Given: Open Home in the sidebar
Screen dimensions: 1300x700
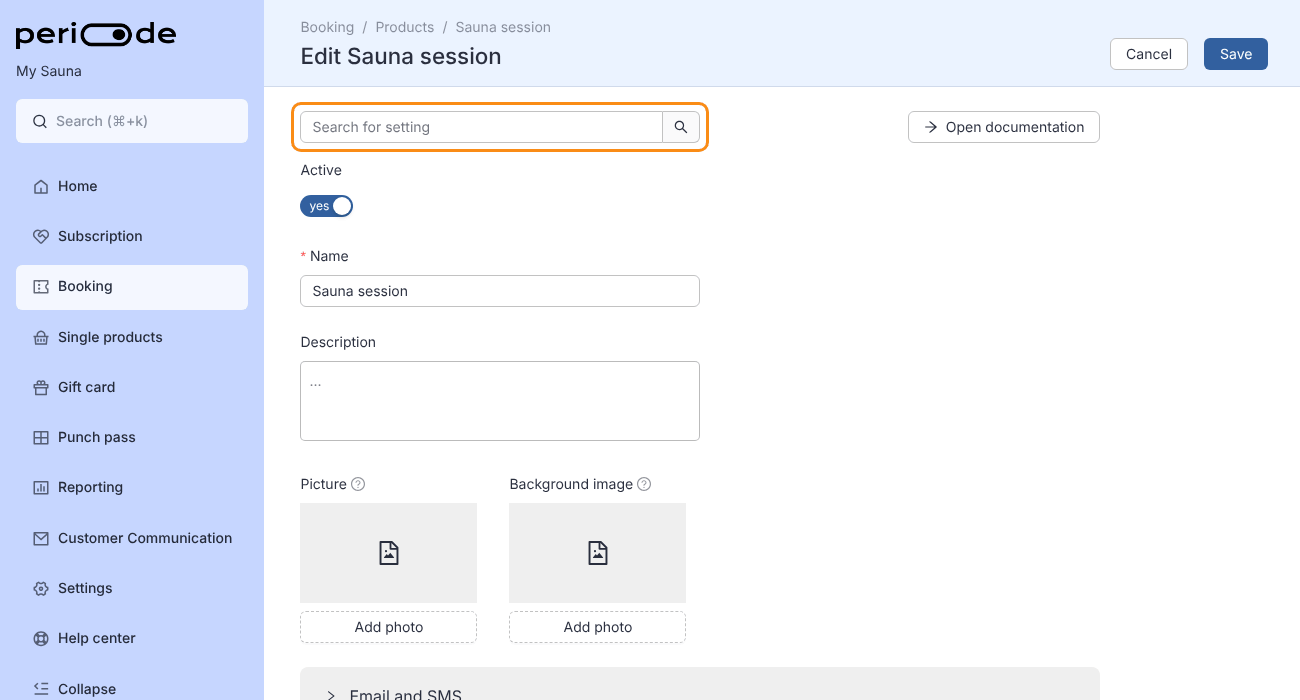Looking at the screenshot, I should tap(132, 186).
